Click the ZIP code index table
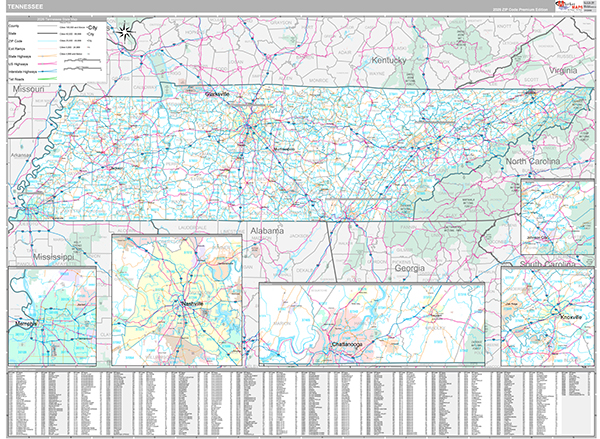This screenshot has width=600, height=439. [x=300, y=403]
